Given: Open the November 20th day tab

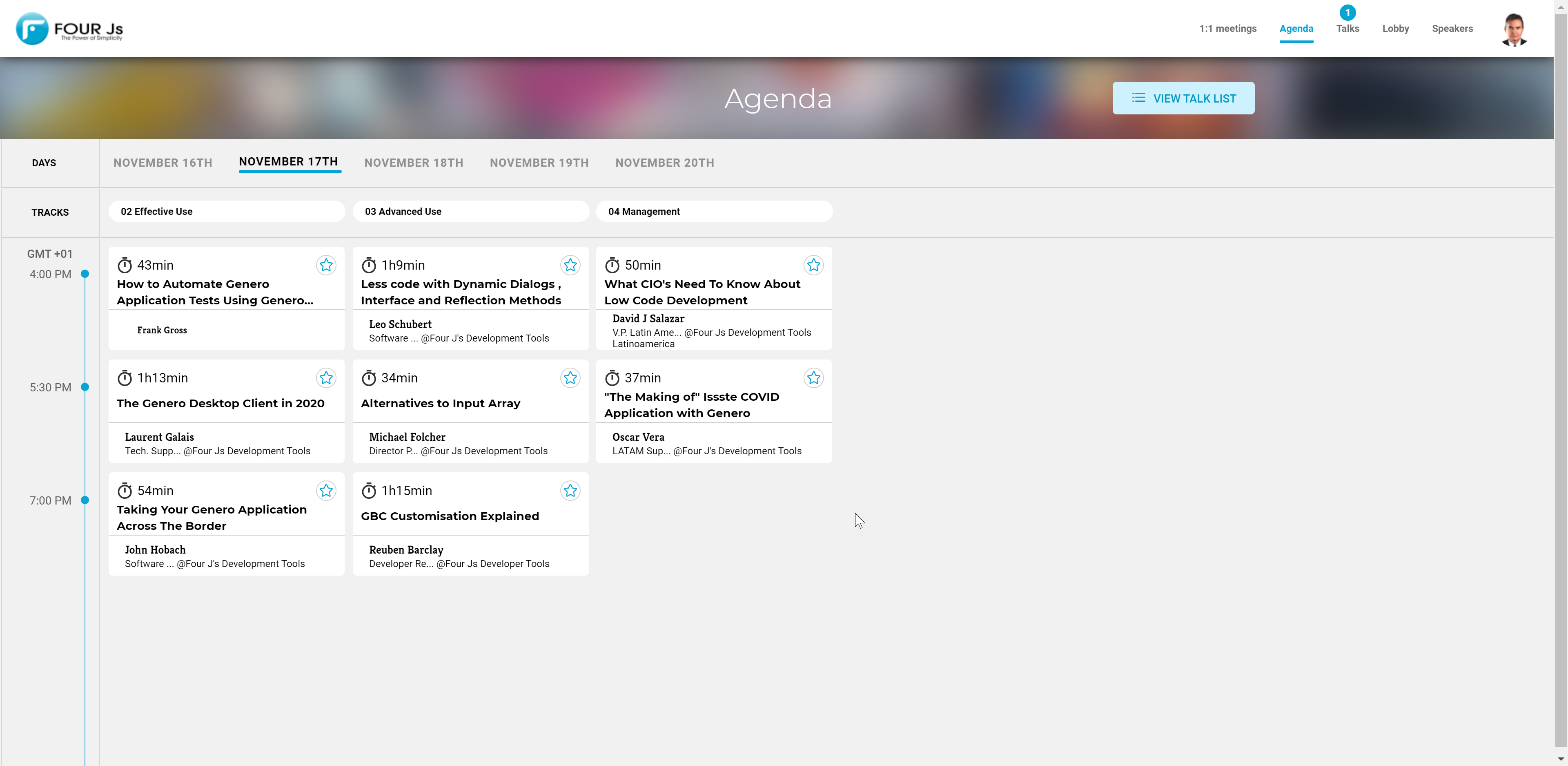Looking at the screenshot, I should coord(665,163).
